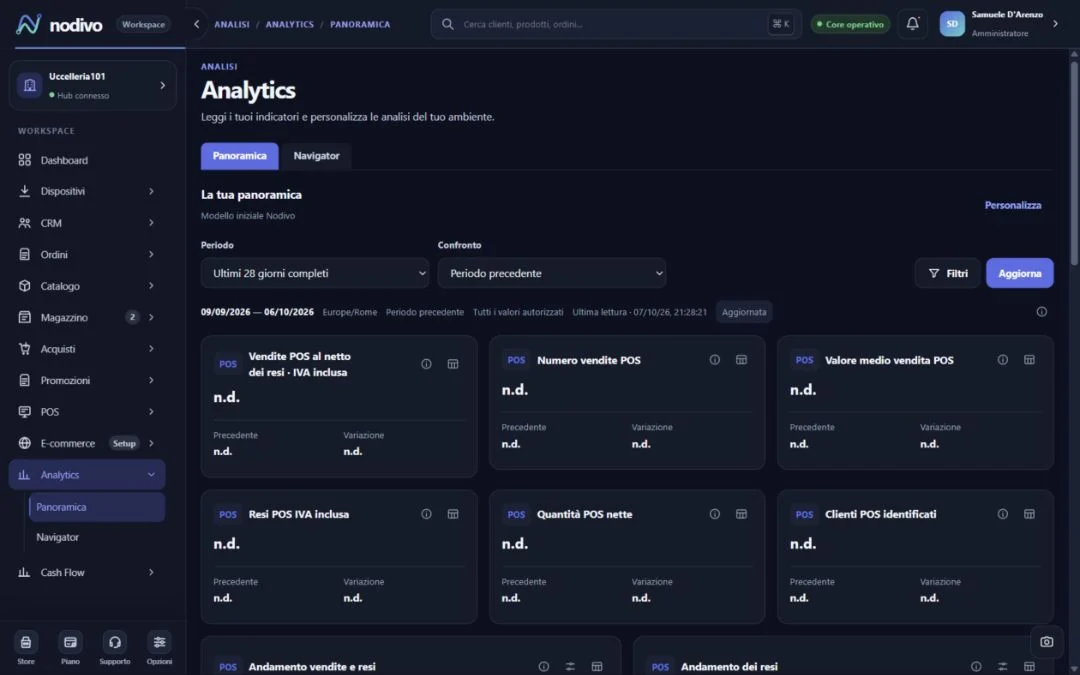
Task: Show info for Valore medio vendita POS
Action: [x=1003, y=360]
